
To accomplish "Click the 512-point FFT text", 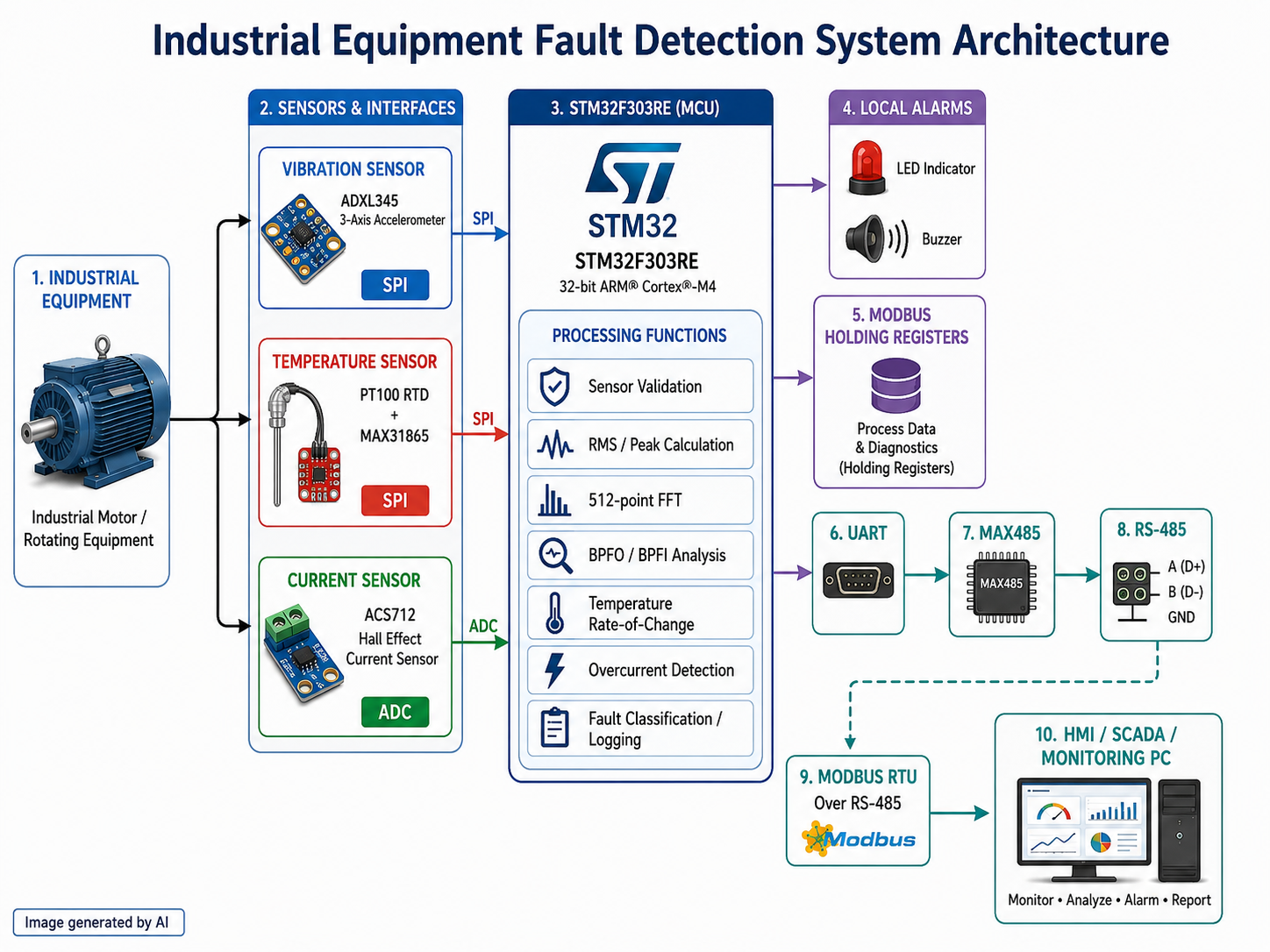I will [635, 501].
